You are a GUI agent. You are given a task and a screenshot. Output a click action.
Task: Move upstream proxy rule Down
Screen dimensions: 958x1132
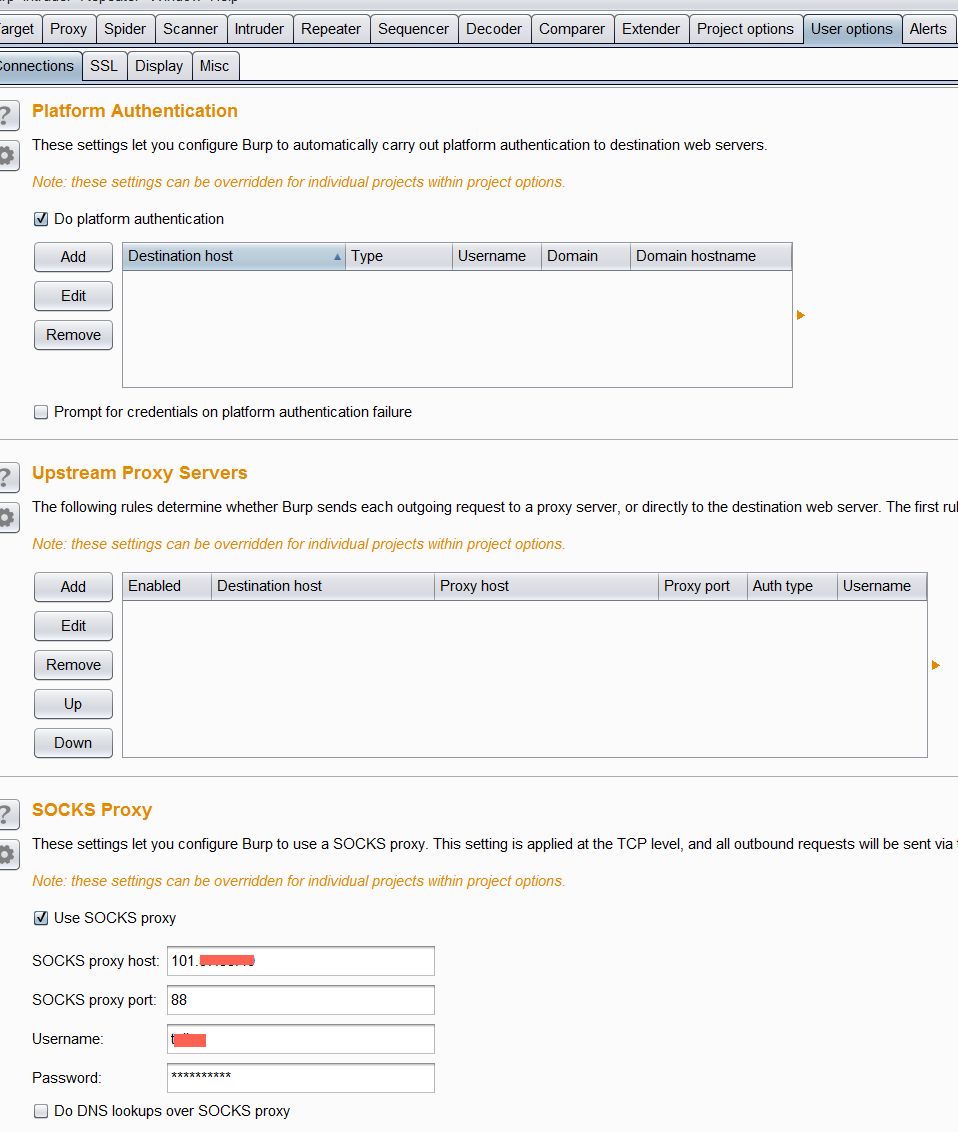click(74, 743)
